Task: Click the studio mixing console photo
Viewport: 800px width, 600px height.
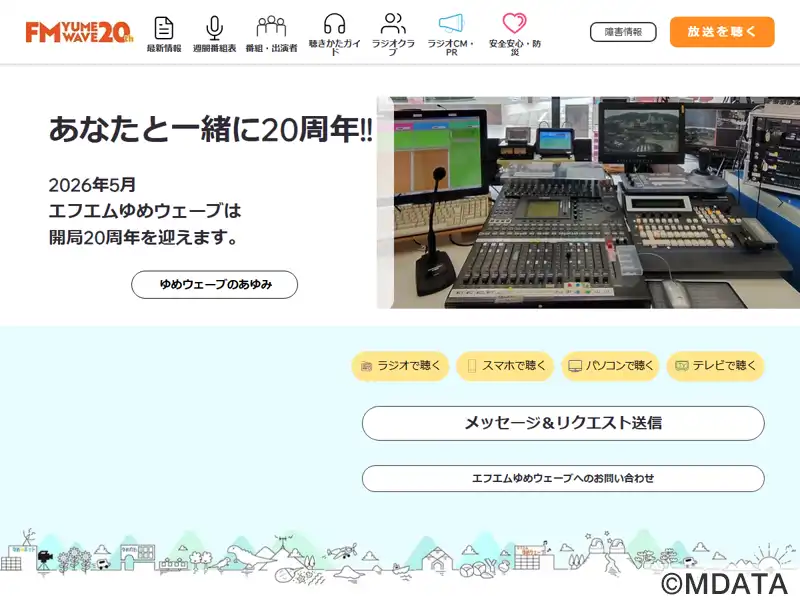Action: click(588, 203)
